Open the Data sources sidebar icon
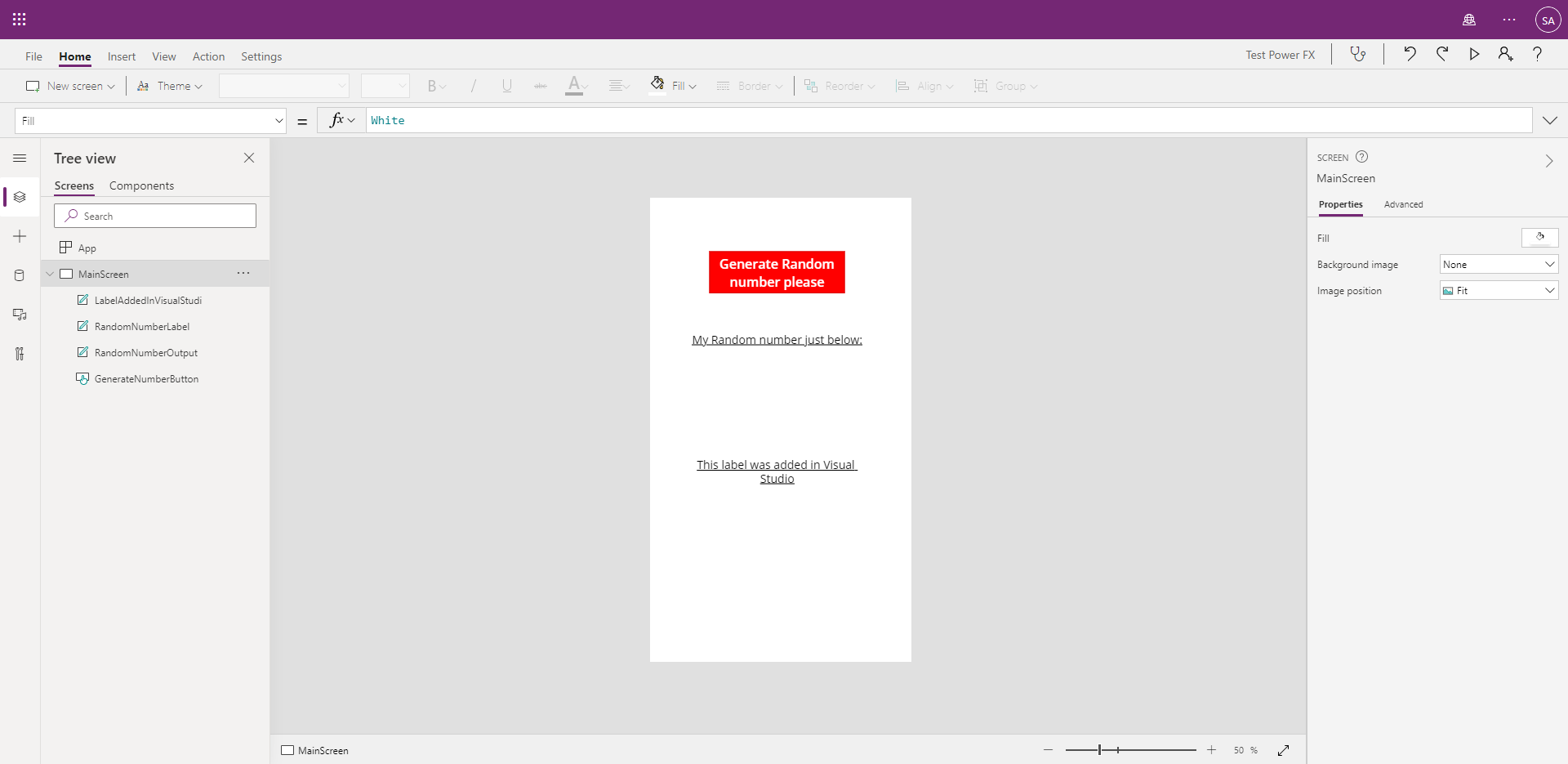This screenshot has height=764, width=1568. coord(20,275)
